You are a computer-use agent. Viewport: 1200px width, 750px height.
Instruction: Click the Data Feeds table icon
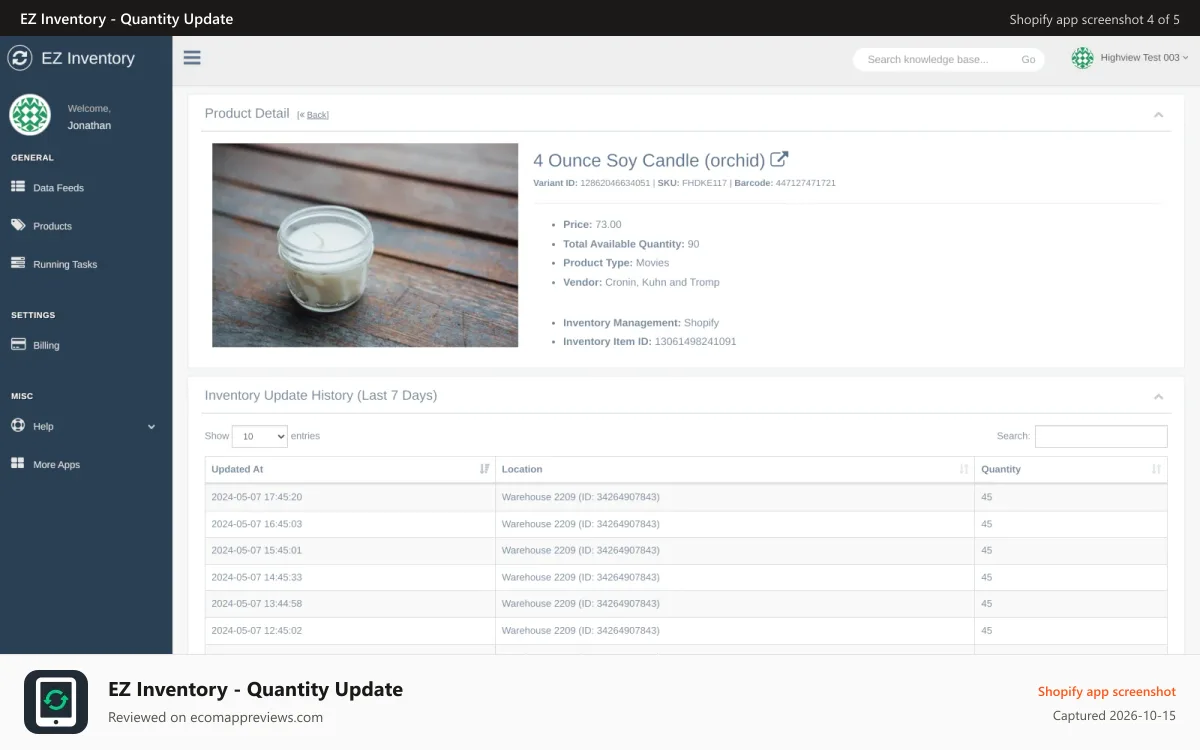click(x=18, y=187)
